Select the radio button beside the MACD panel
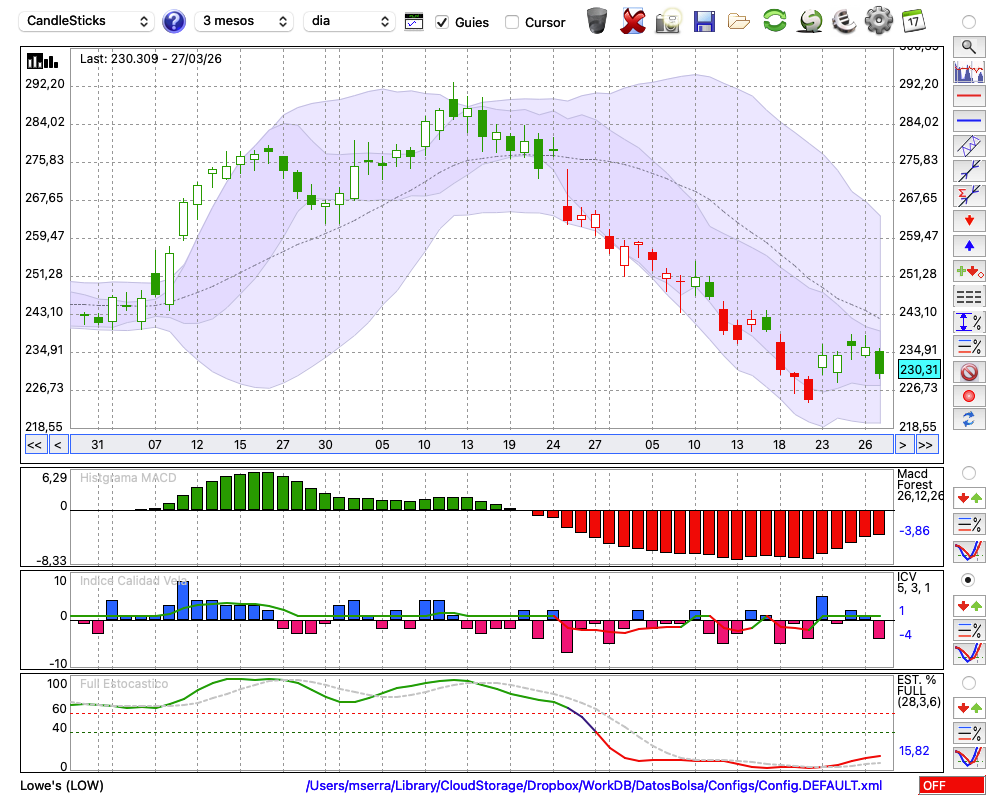 point(968,472)
